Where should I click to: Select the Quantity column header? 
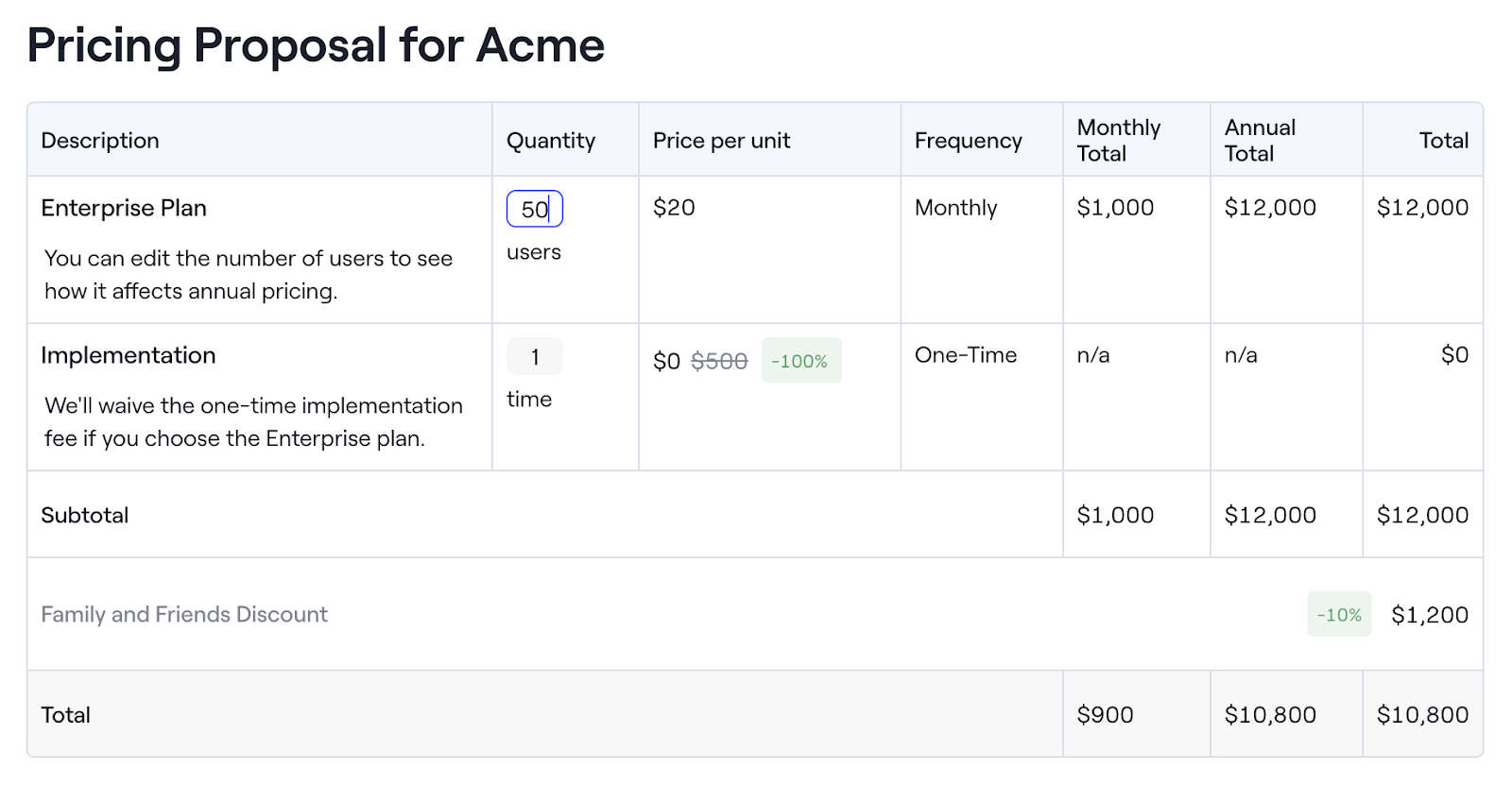click(x=551, y=141)
